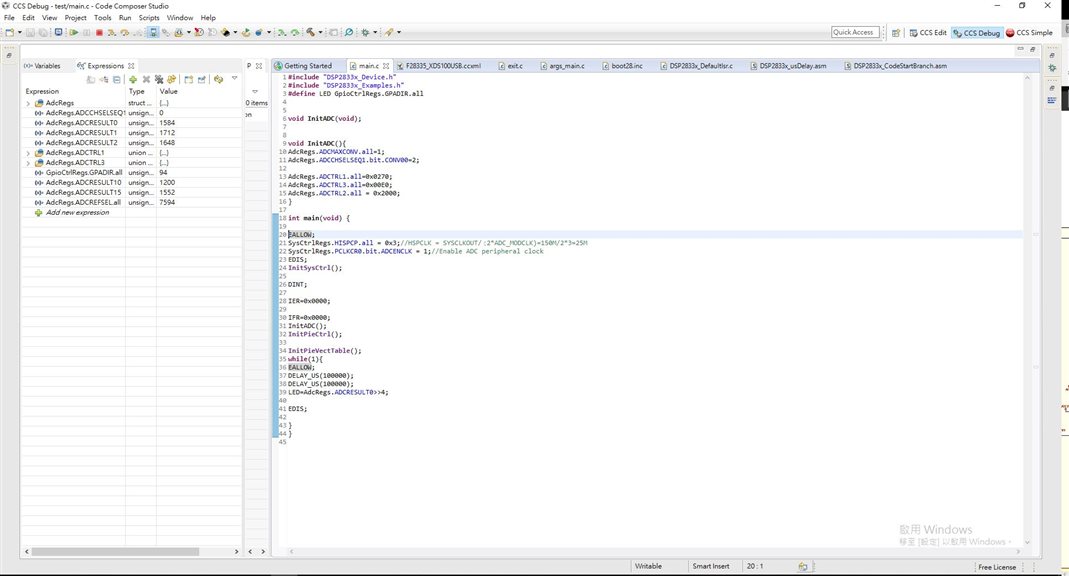
Task: Open the Help menu
Action: pos(208,18)
